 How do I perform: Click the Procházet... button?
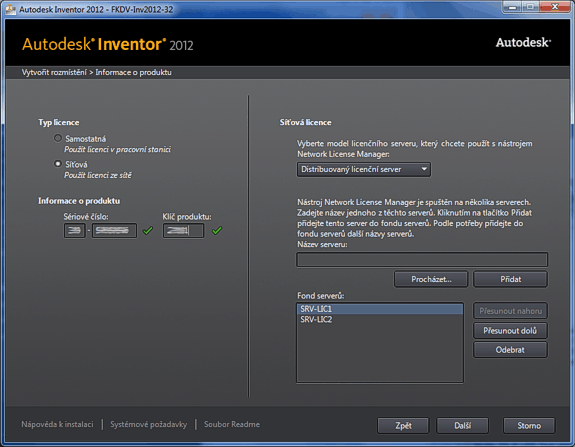pyautogui.click(x=431, y=279)
